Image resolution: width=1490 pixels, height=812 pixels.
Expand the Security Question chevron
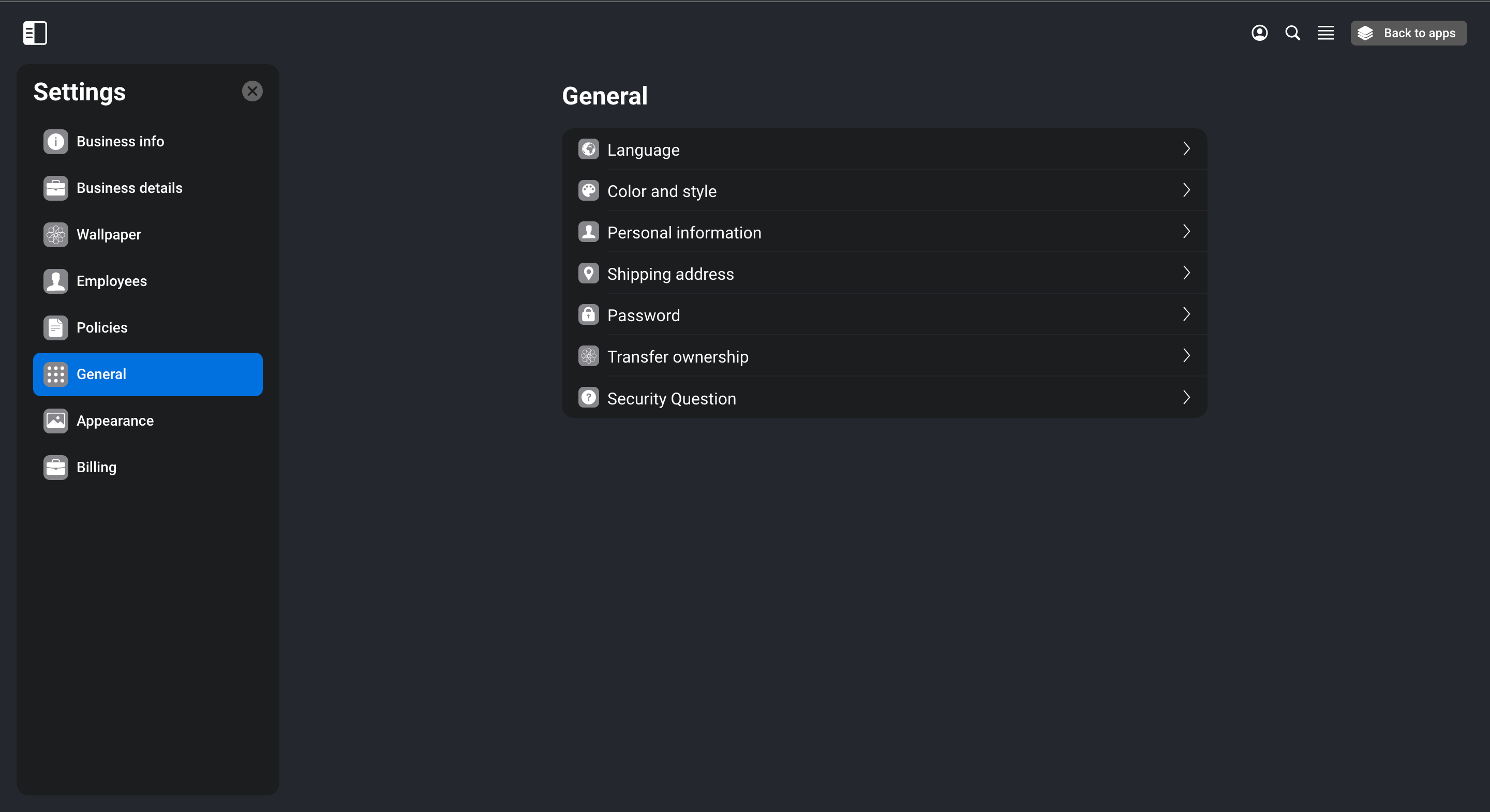click(1186, 397)
